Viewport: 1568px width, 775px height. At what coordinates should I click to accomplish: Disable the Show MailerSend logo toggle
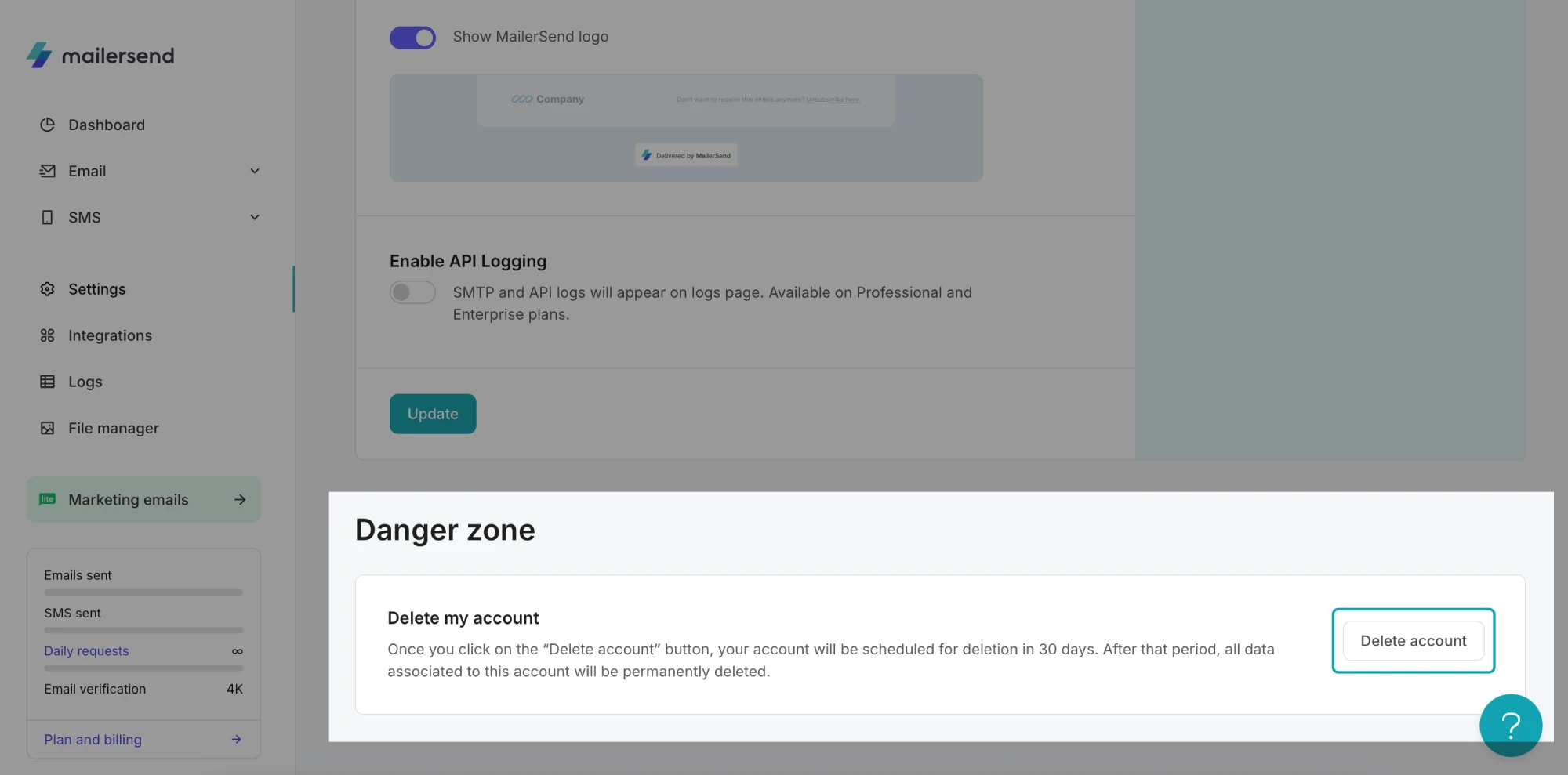click(x=412, y=38)
